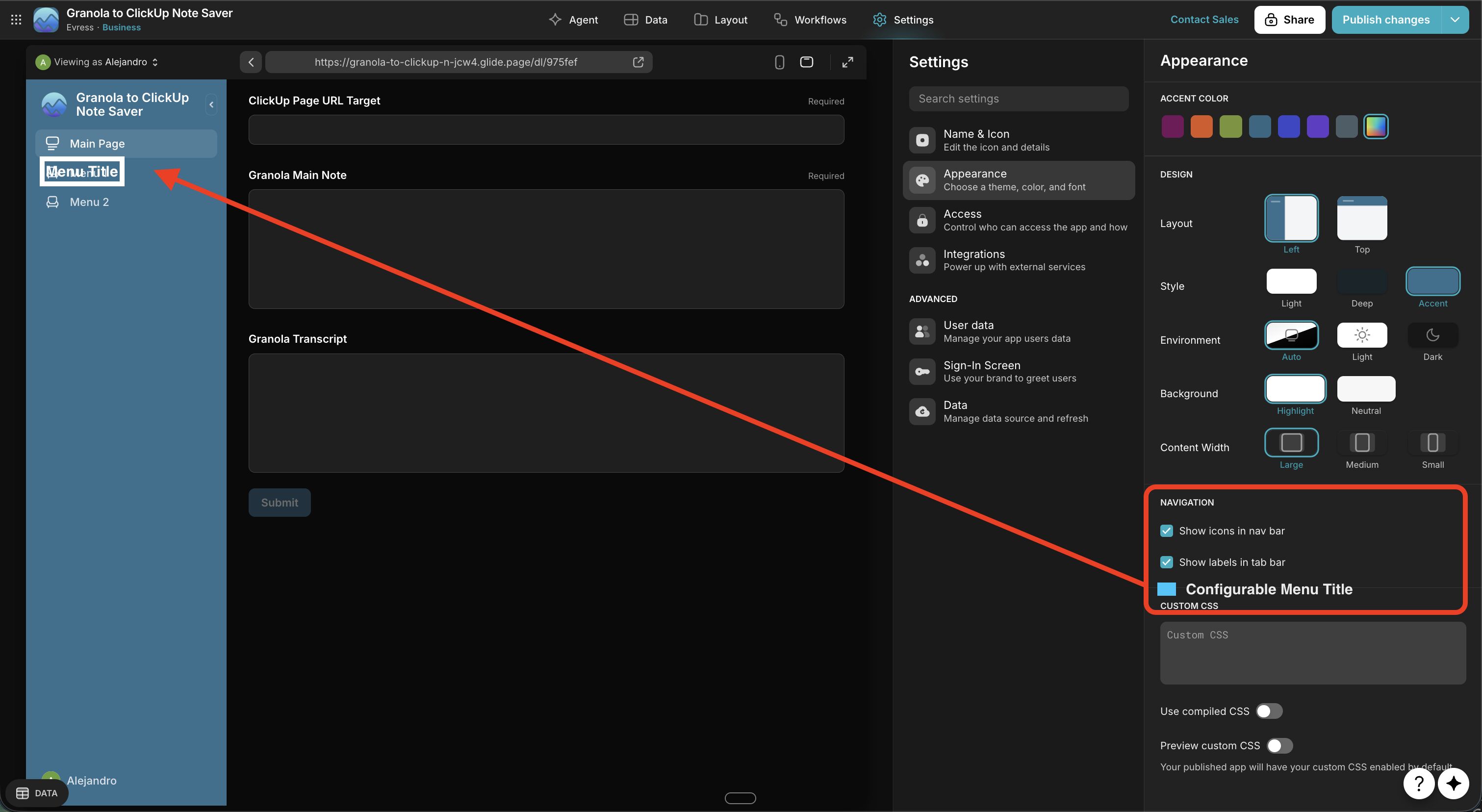The width and height of the screenshot is (1482, 812).
Task: Click the Search settings field
Action: point(1018,99)
